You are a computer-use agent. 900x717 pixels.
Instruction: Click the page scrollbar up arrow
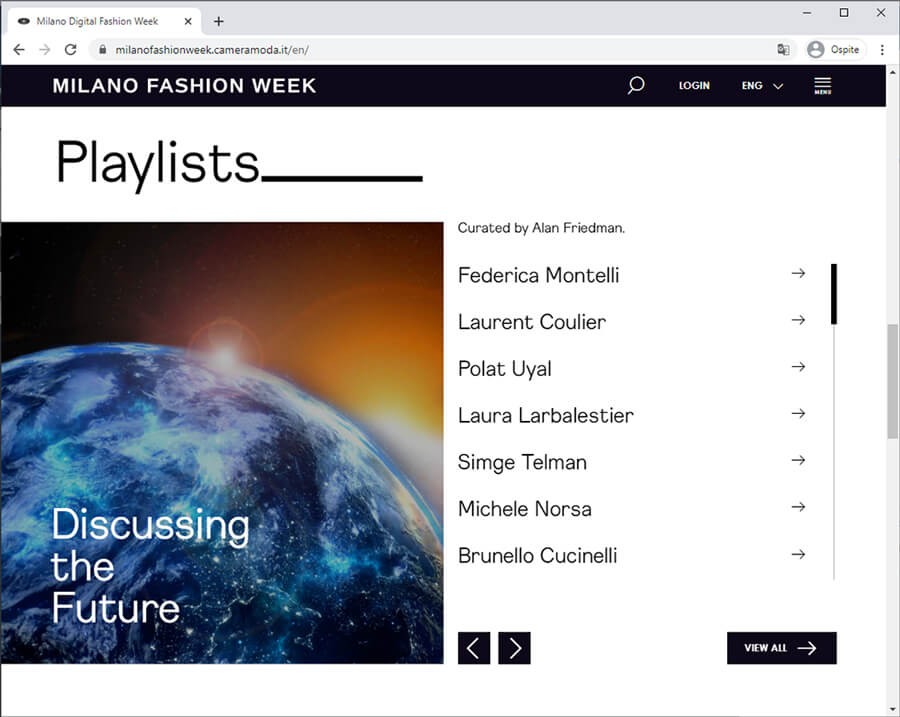pos(893,72)
